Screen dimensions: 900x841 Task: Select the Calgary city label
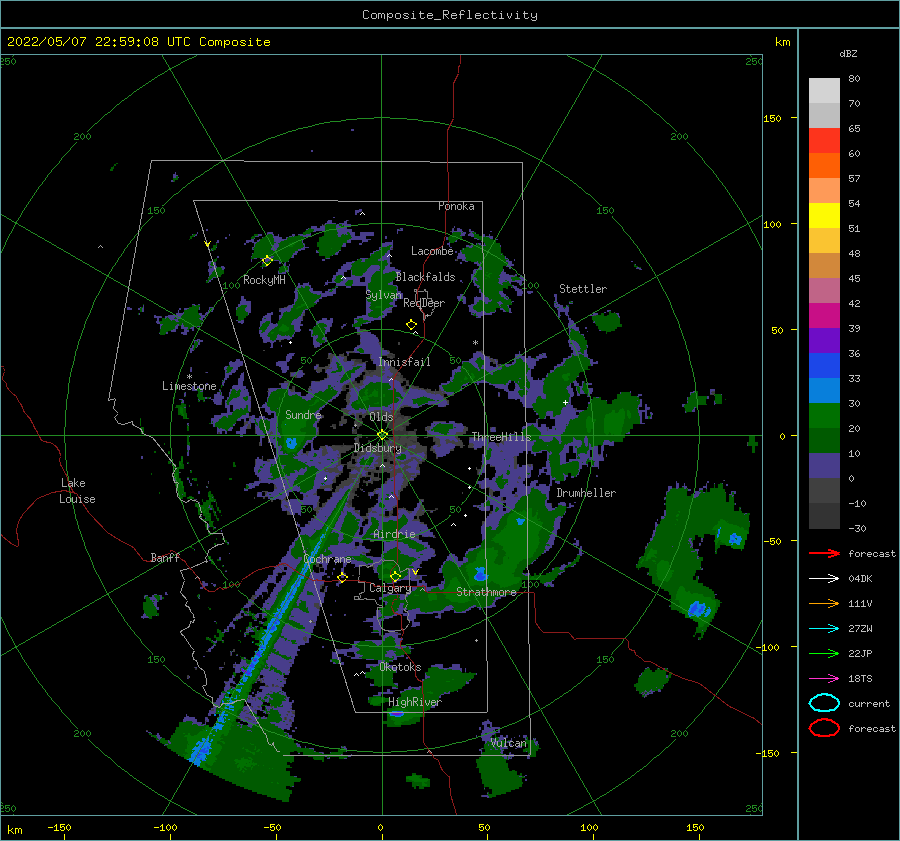[390, 588]
